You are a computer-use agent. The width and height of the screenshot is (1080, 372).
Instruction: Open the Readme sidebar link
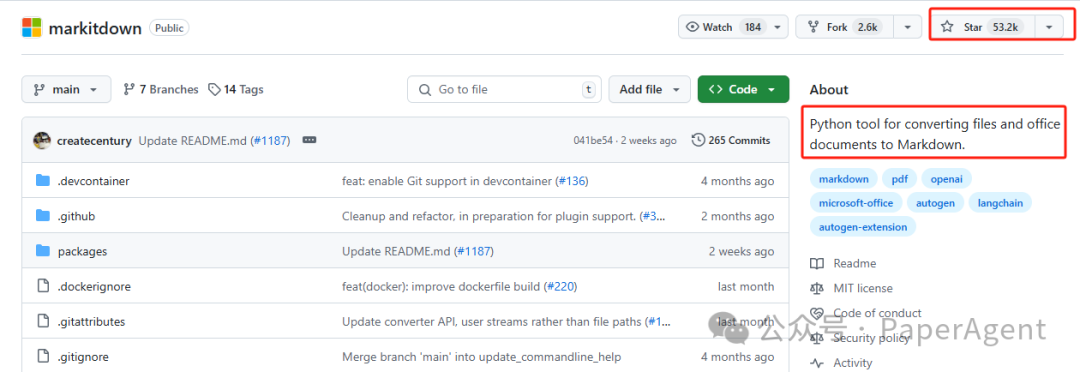(x=854, y=263)
